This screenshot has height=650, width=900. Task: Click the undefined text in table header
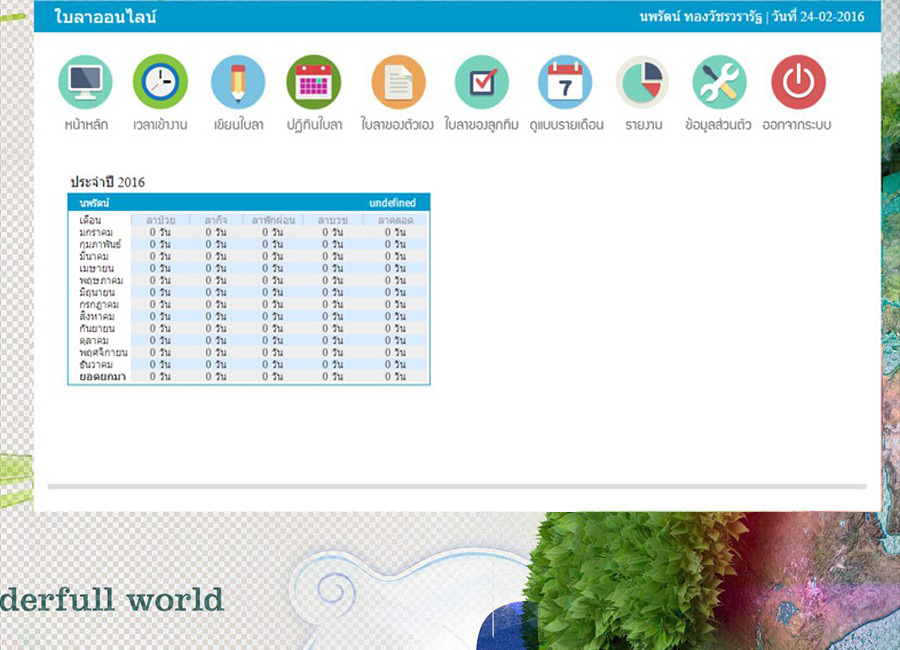click(393, 203)
